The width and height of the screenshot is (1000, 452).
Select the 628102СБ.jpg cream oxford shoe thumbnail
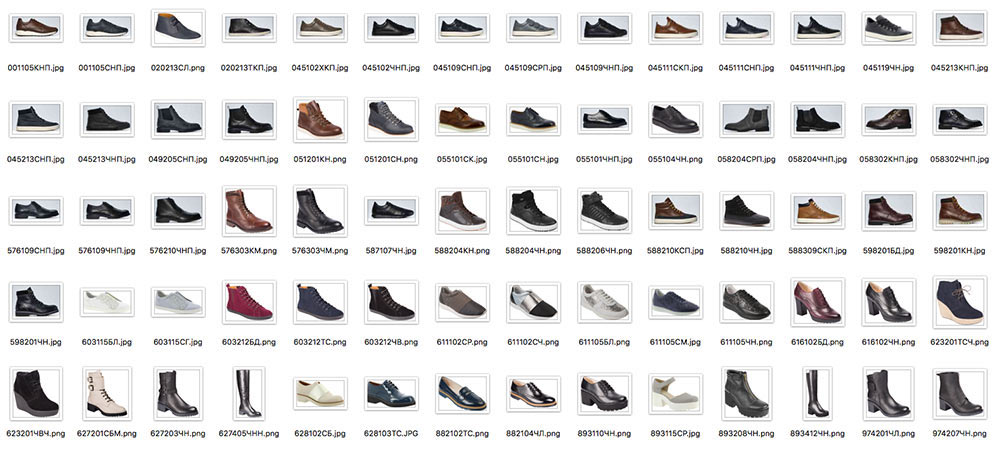tap(320, 392)
